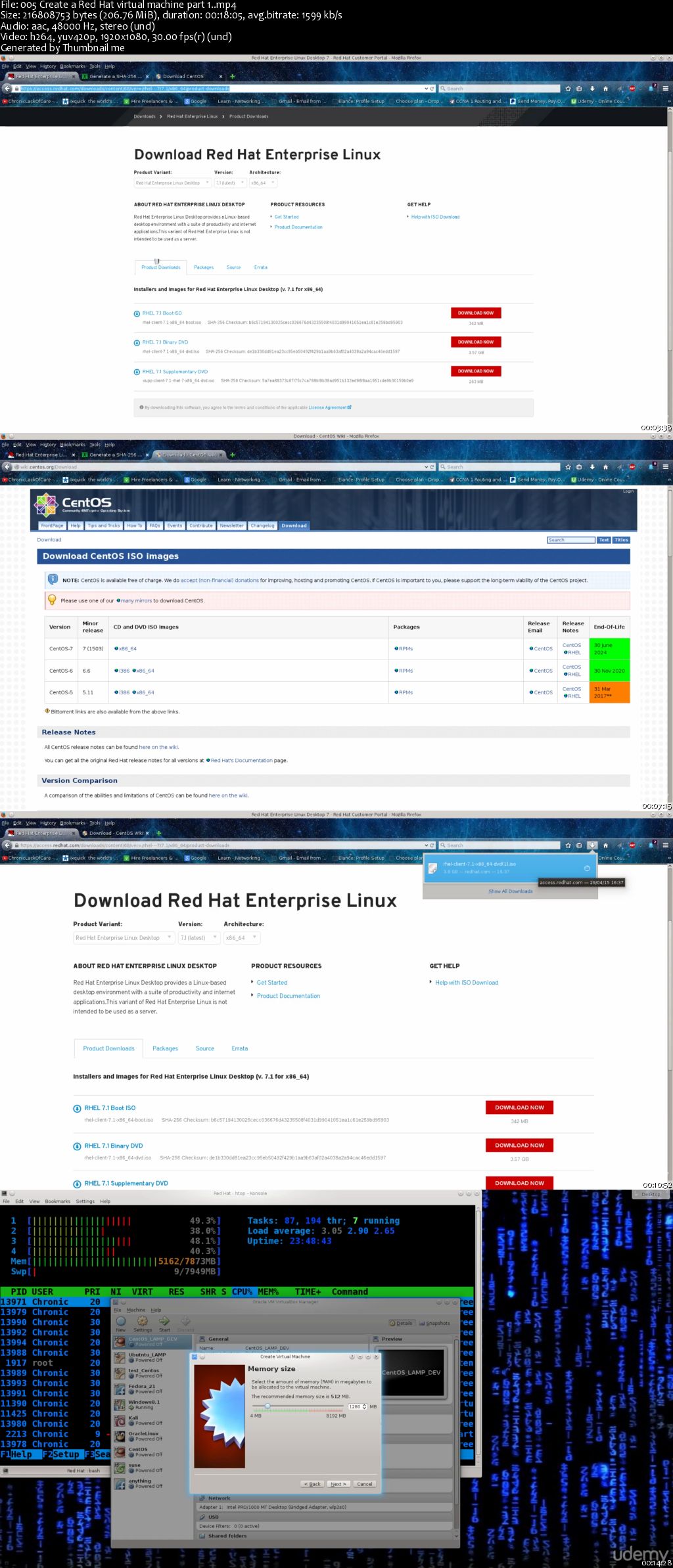Select the suse virtual machine icon
The width and height of the screenshot is (673, 1568).
120,1467
